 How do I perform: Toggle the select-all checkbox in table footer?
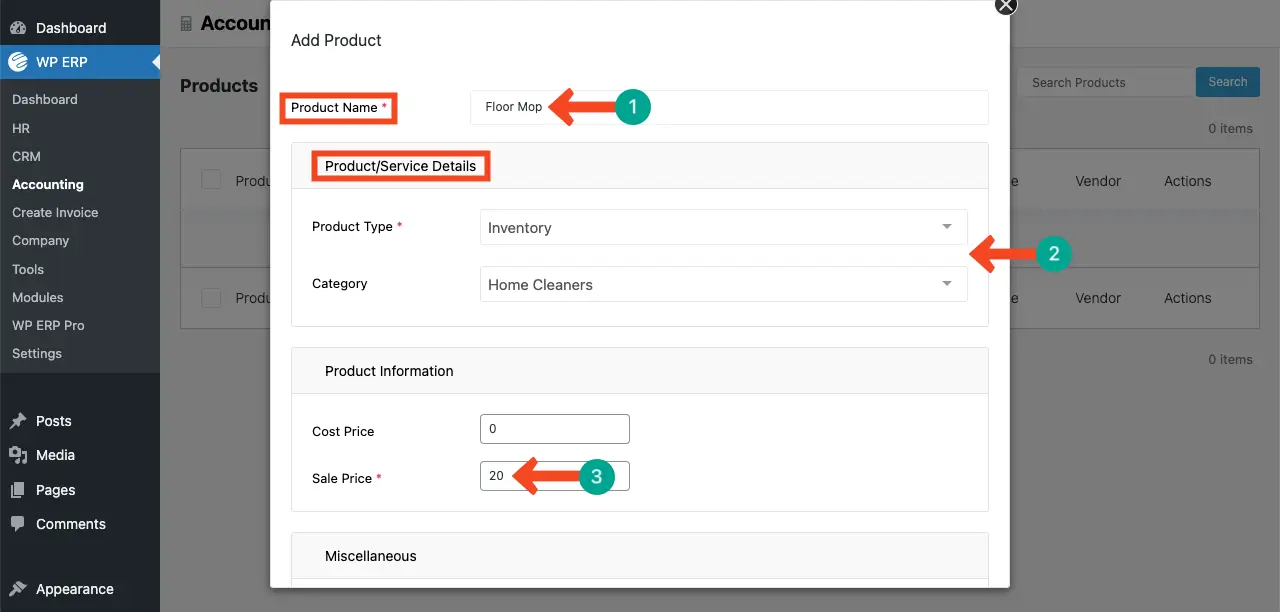click(211, 297)
